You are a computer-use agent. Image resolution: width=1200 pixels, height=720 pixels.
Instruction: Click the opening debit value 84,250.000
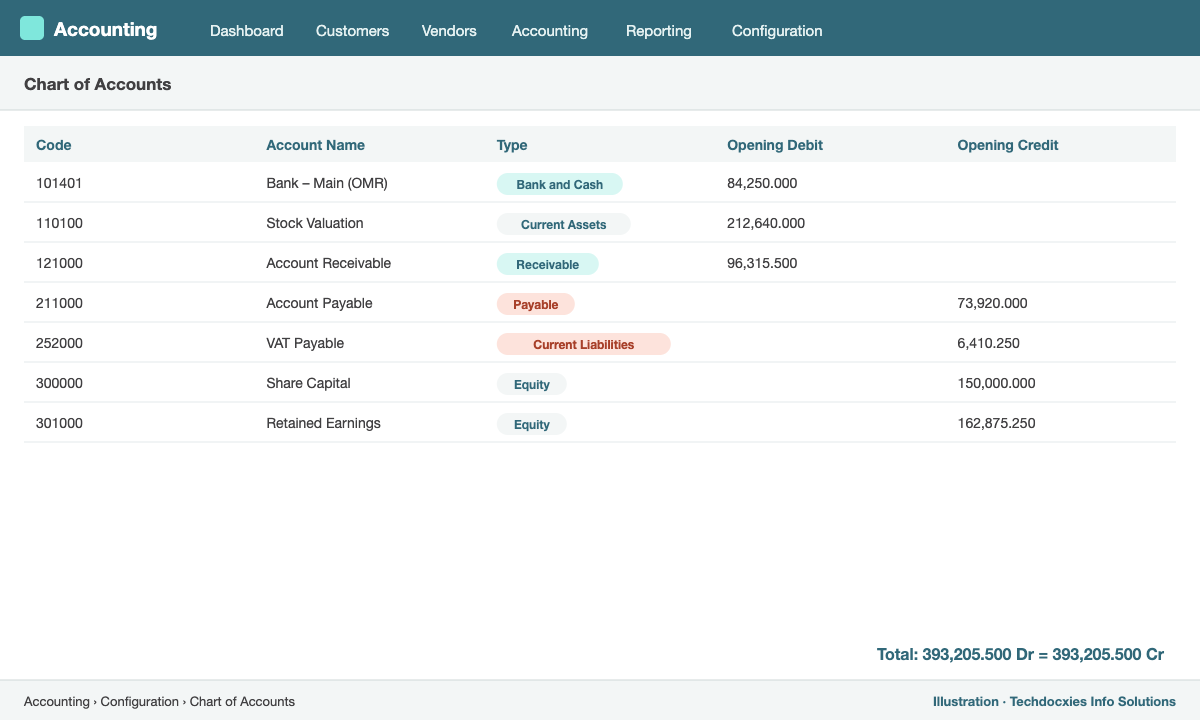point(762,183)
